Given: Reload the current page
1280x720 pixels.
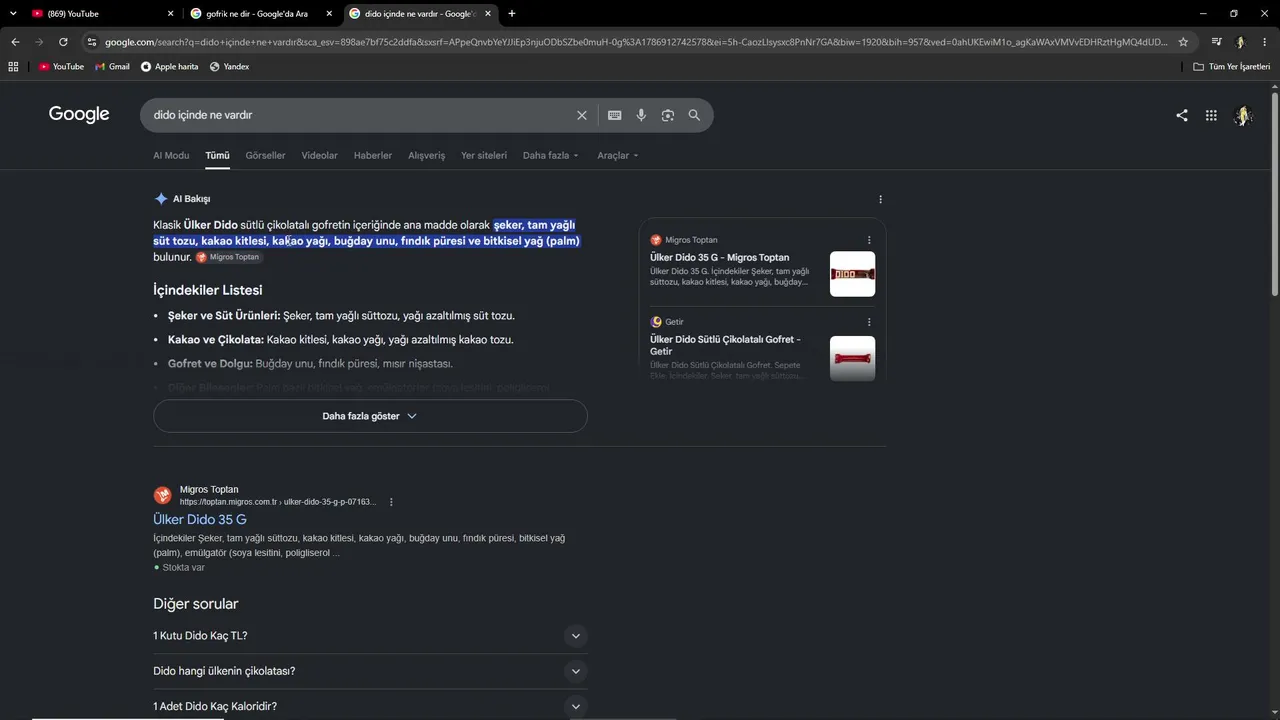Looking at the screenshot, I should tap(63, 42).
